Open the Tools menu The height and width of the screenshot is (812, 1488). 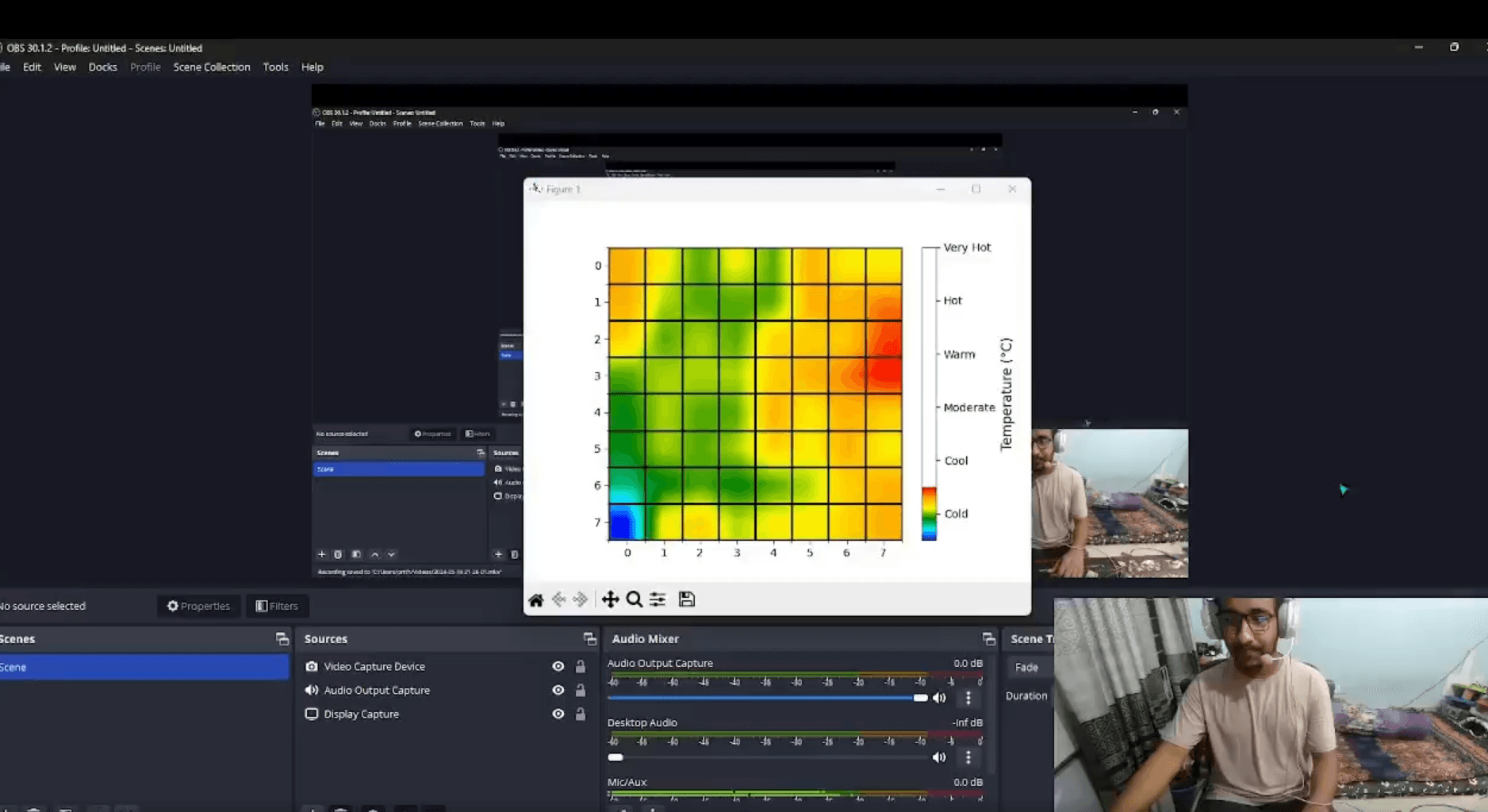click(275, 67)
